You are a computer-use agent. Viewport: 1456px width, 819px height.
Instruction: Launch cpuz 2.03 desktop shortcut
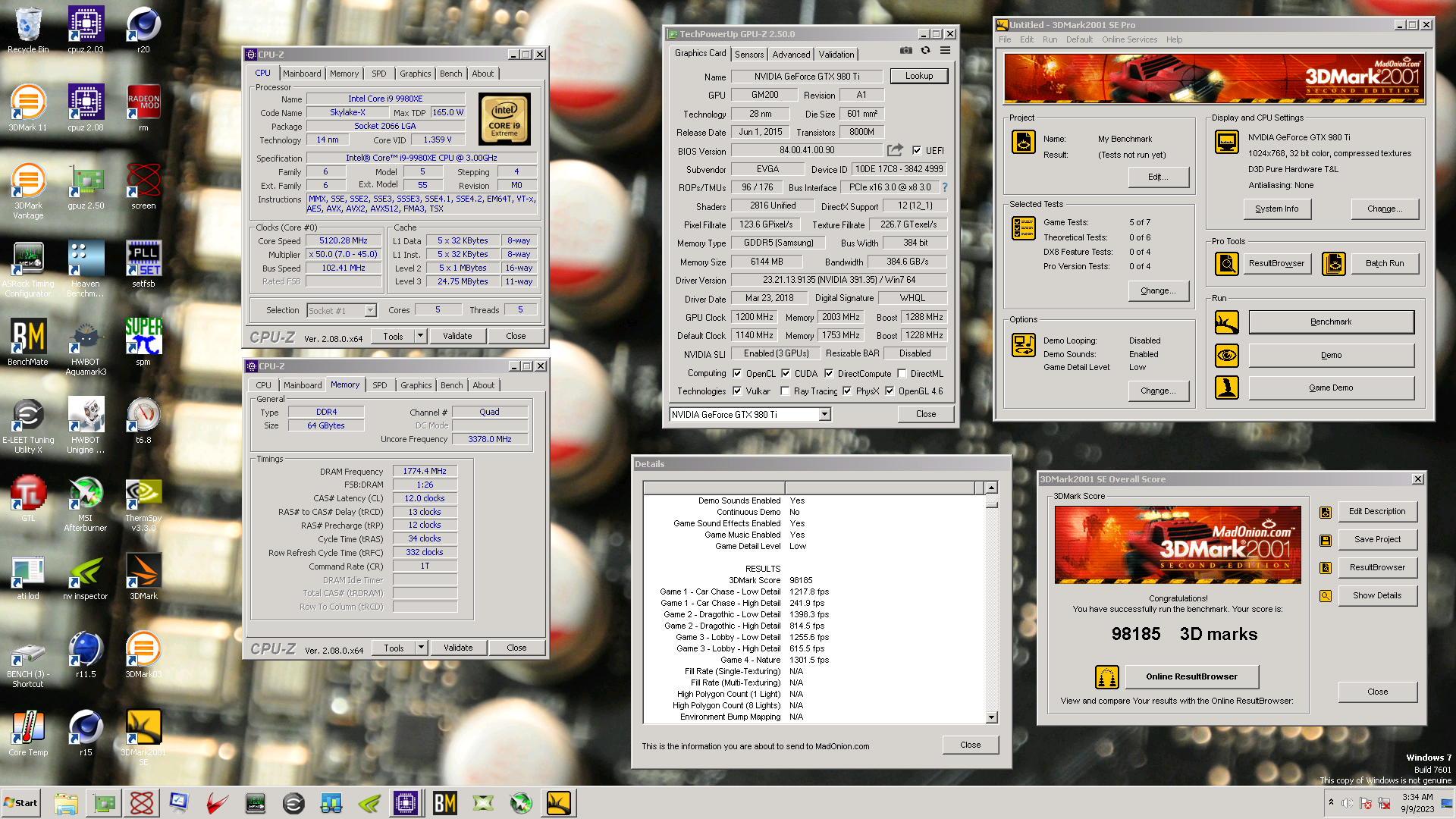(x=86, y=30)
